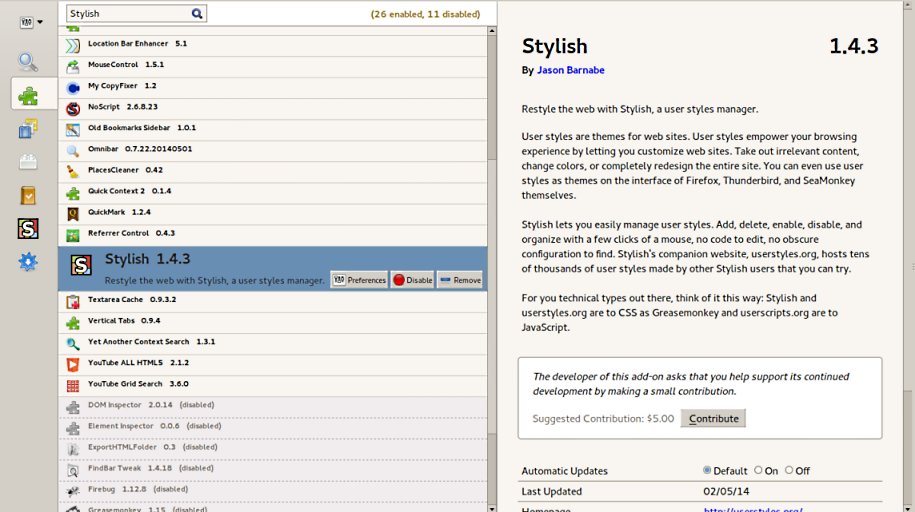Image resolution: width=915 pixels, height=512 pixels.
Task: Select the disabled FindBar Tweak row
Action: tap(273, 469)
